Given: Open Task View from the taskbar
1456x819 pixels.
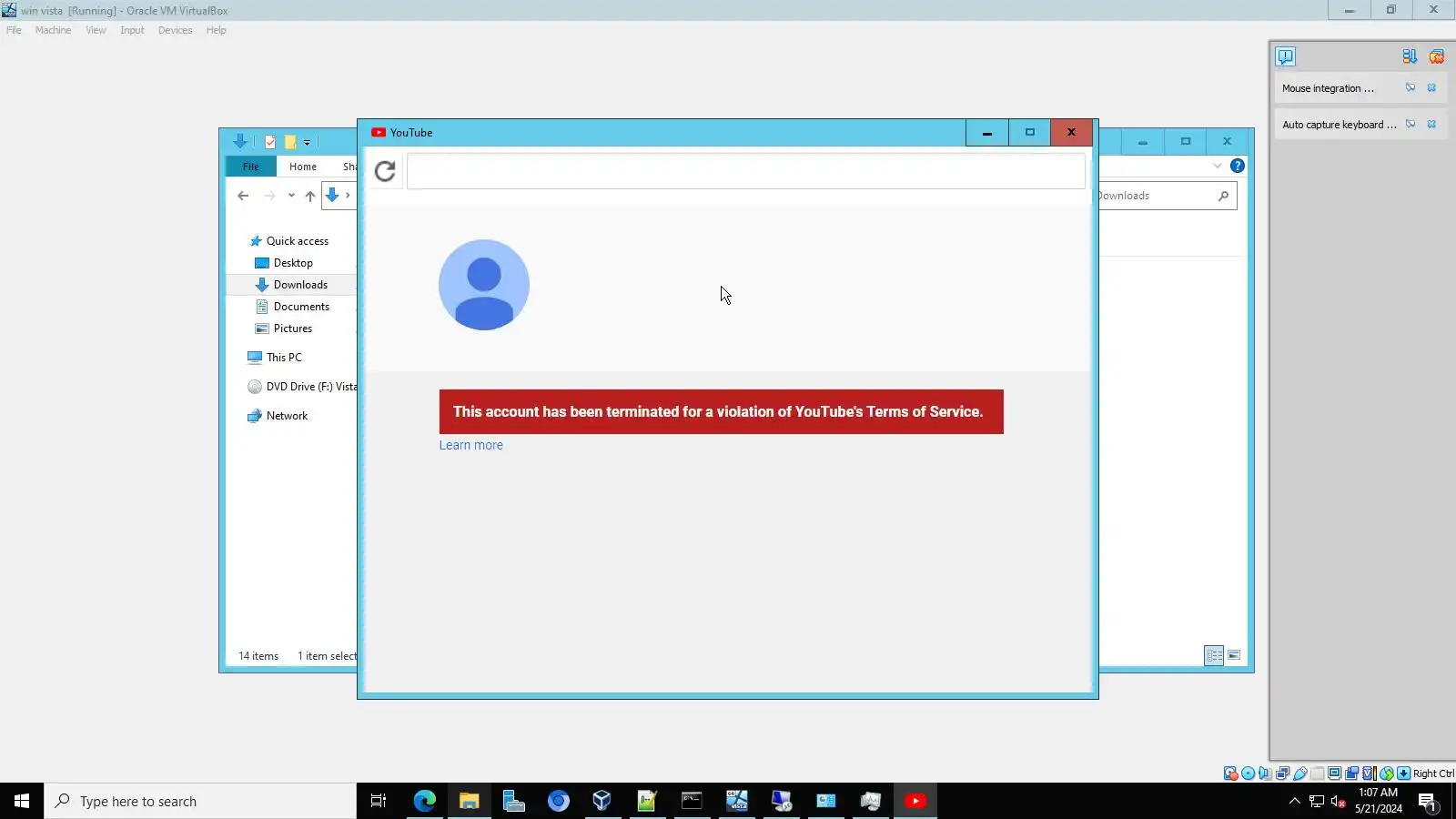Looking at the screenshot, I should click(x=379, y=801).
